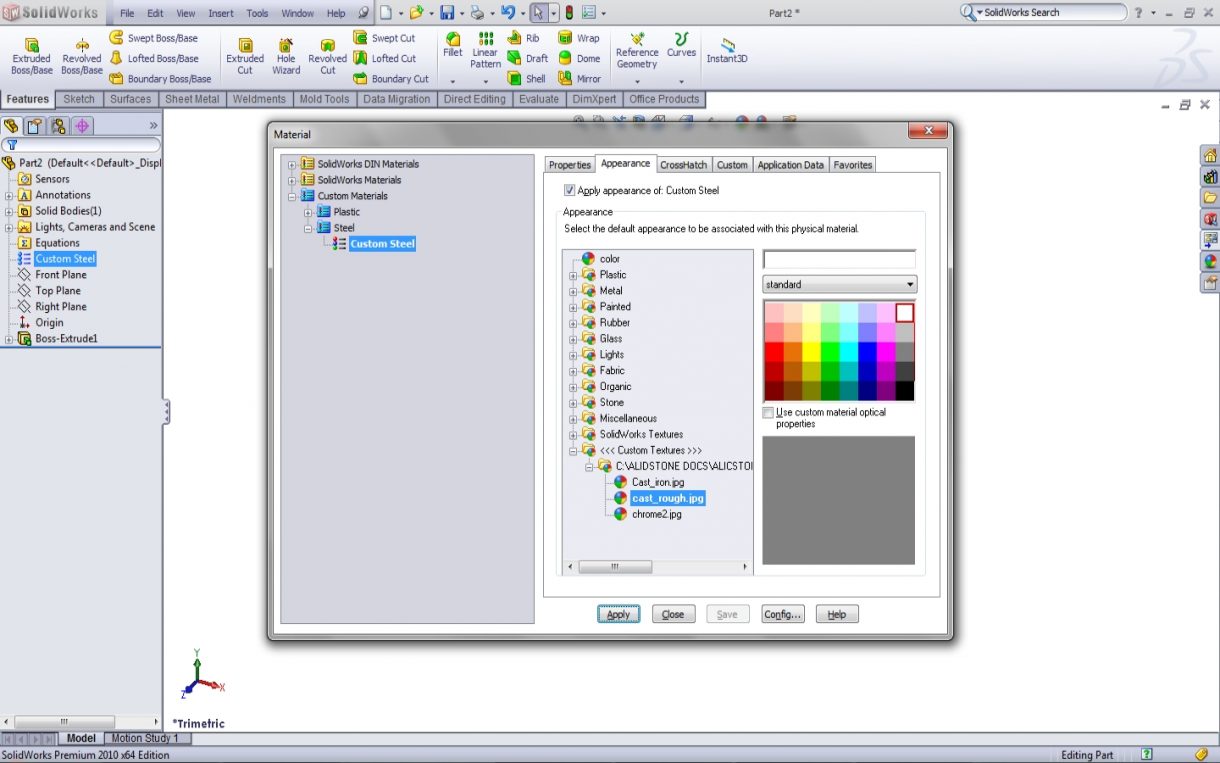Image resolution: width=1220 pixels, height=763 pixels.
Task: Click the Rebuild traffic light icon
Action: click(569, 13)
